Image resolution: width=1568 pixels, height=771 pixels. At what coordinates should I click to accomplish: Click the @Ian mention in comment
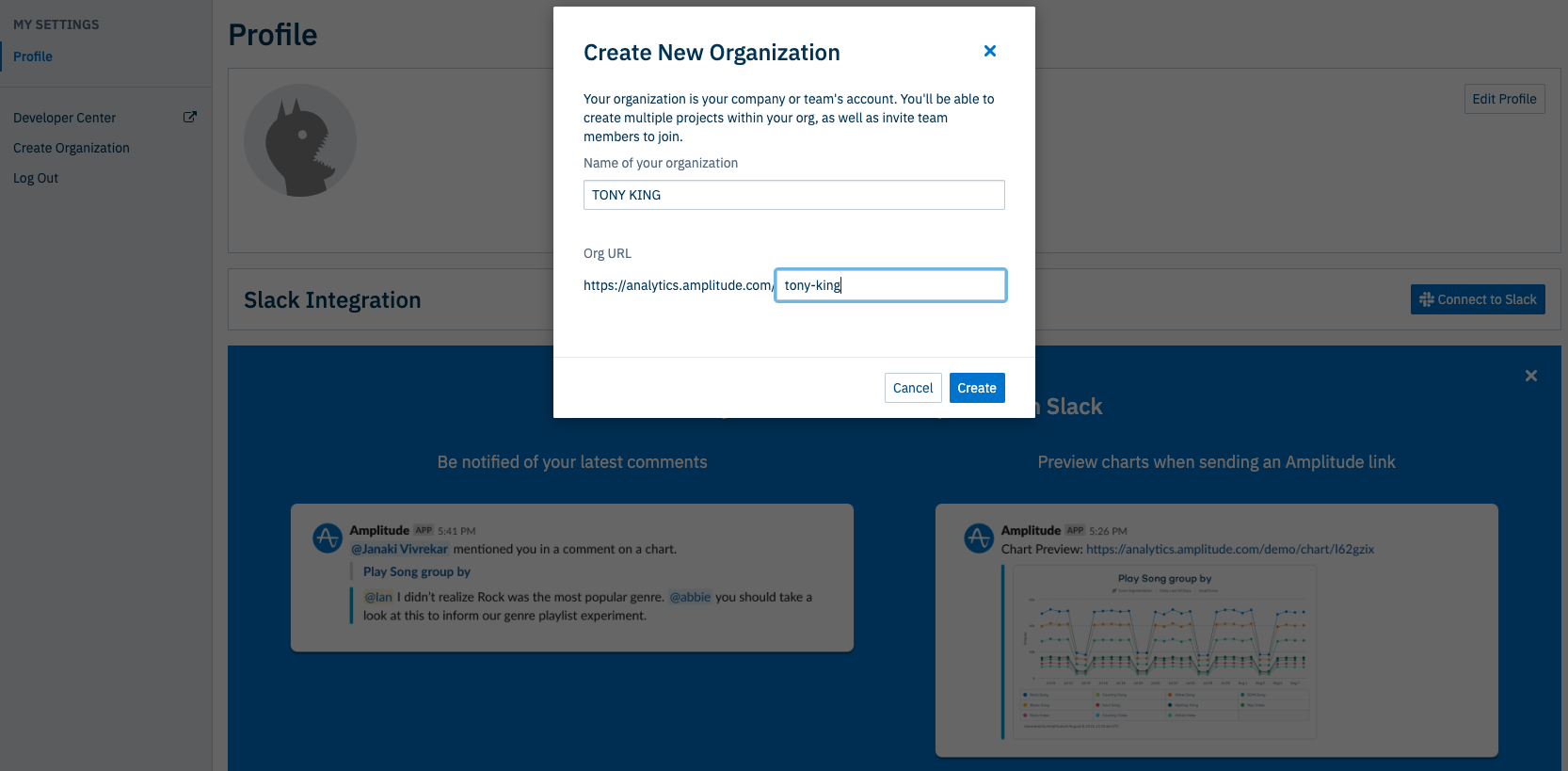(x=378, y=597)
